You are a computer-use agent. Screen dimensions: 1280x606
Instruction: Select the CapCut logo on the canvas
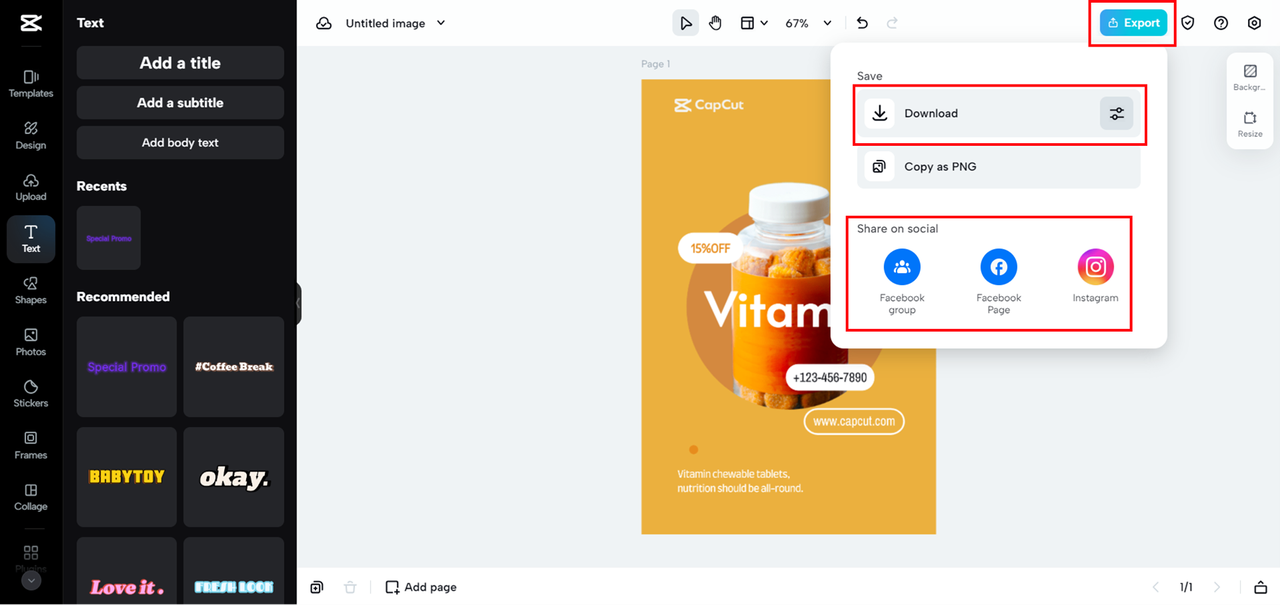tap(708, 105)
